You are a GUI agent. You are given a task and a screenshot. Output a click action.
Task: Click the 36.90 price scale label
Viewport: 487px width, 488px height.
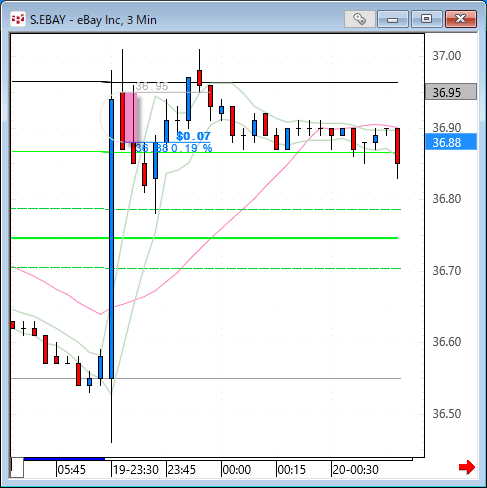point(447,127)
